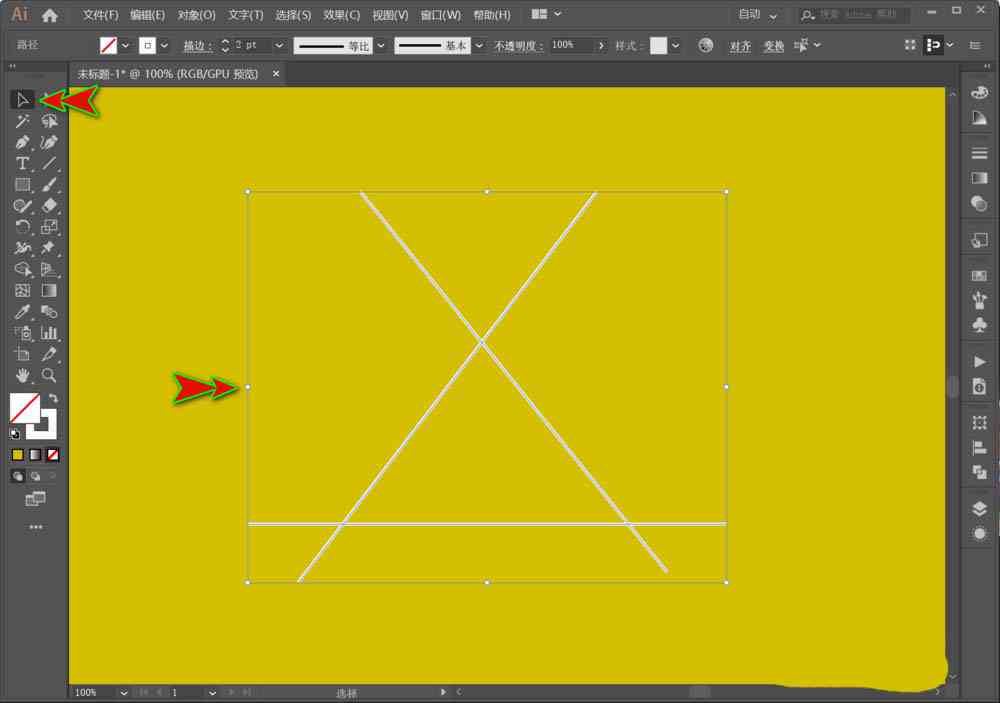This screenshot has width=1000, height=703.
Task: Select the Hand tool
Action: pyautogui.click(x=22, y=375)
